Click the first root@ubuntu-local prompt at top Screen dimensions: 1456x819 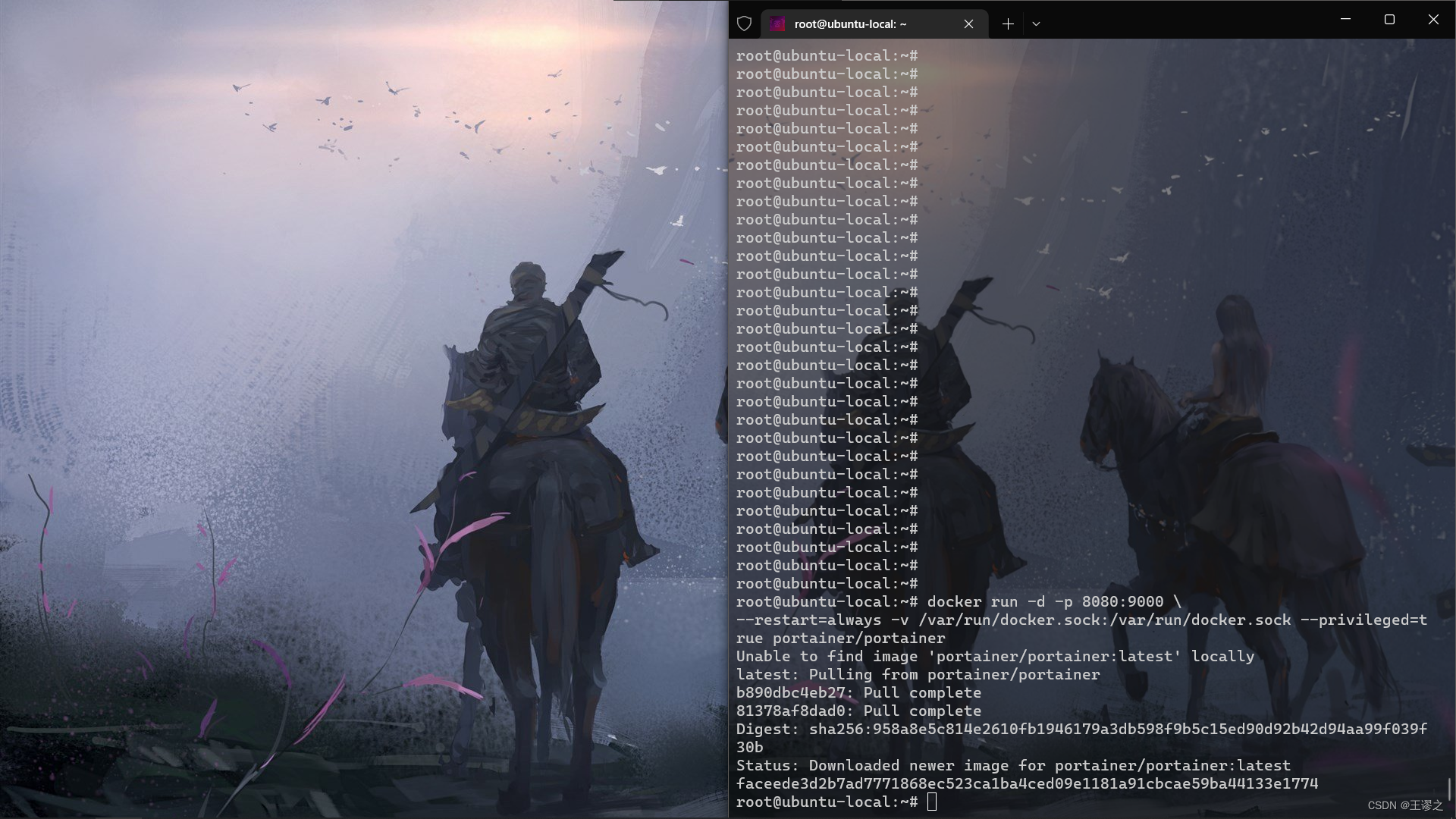tap(827, 56)
